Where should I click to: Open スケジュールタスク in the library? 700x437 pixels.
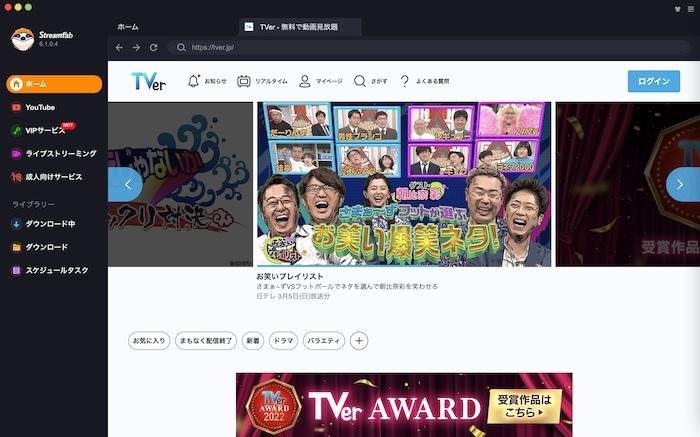[x=57, y=270]
